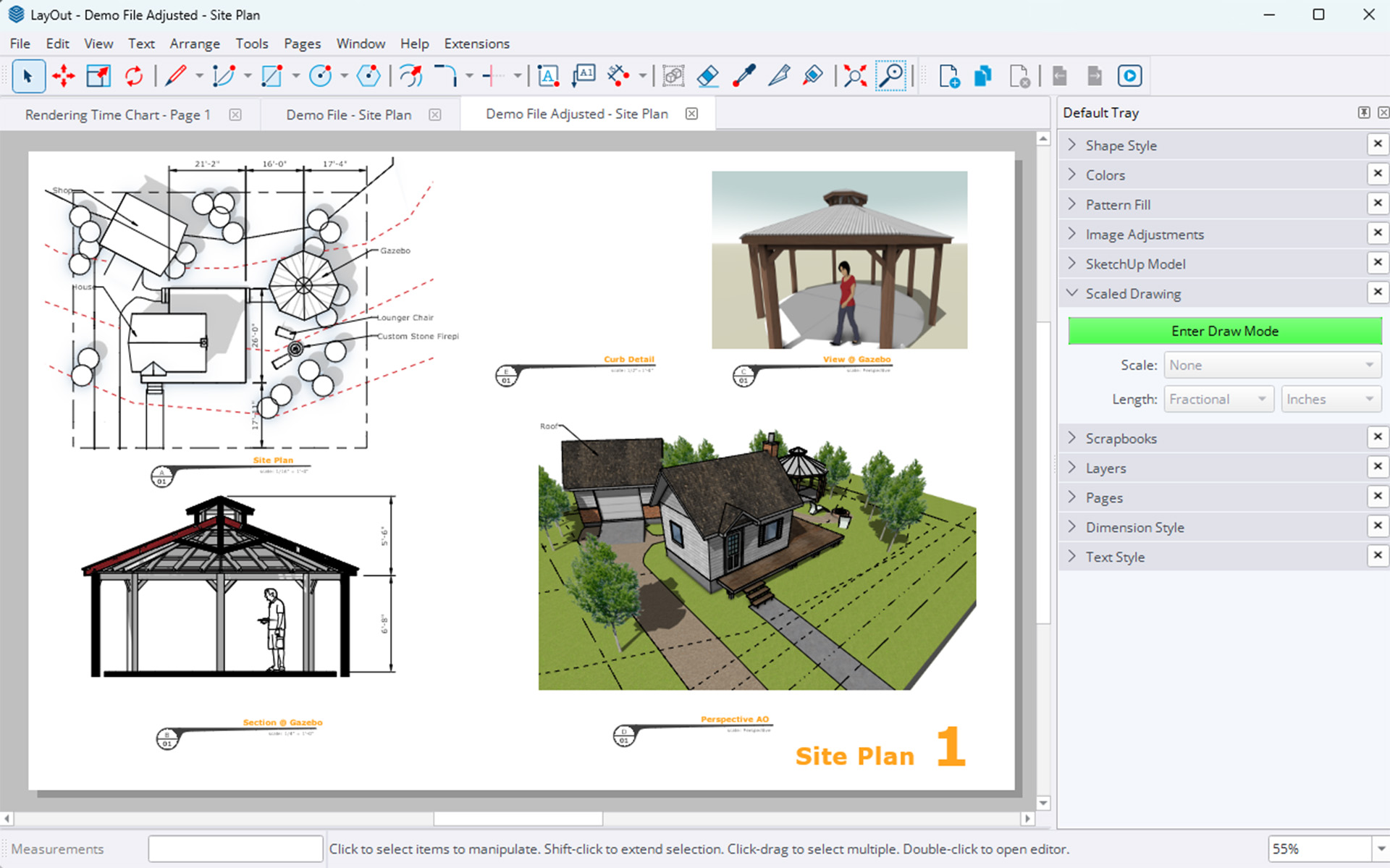1390x868 pixels.
Task: Open the File menu
Action: [20, 43]
